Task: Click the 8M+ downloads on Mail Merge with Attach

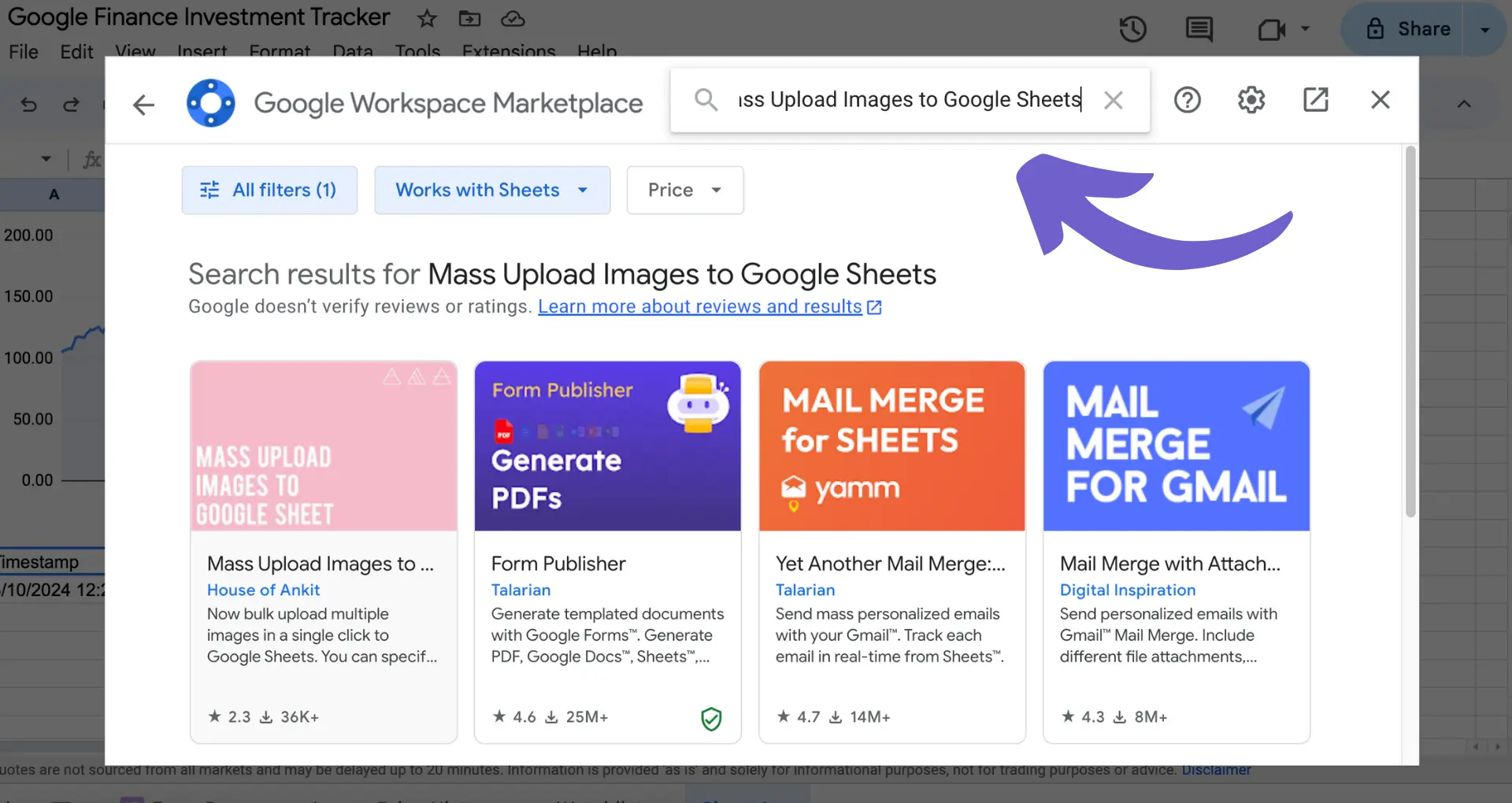Action: [1140, 716]
